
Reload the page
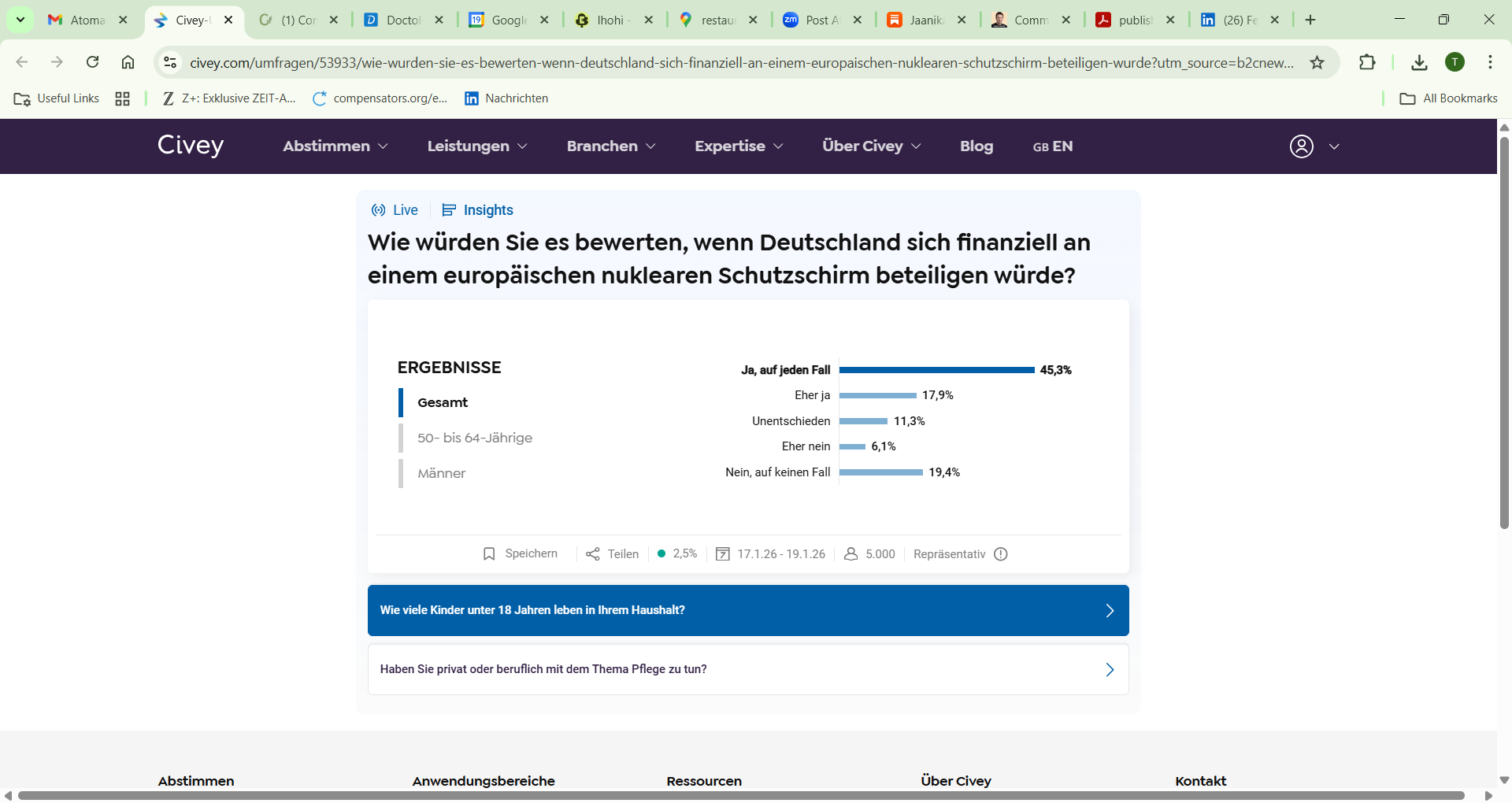[92, 62]
